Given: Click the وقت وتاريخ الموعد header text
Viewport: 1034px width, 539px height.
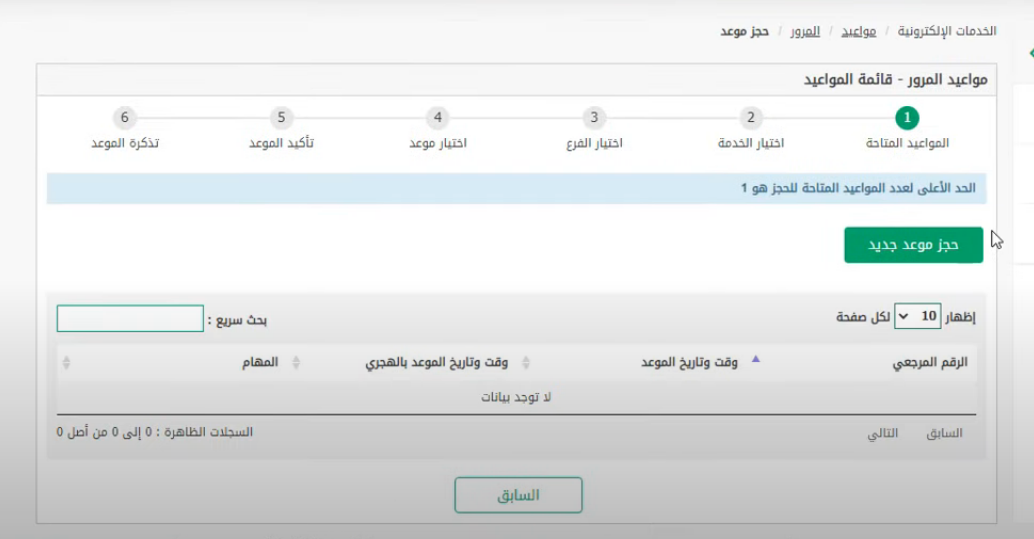Looking at the screenshot, I should 689,362.
